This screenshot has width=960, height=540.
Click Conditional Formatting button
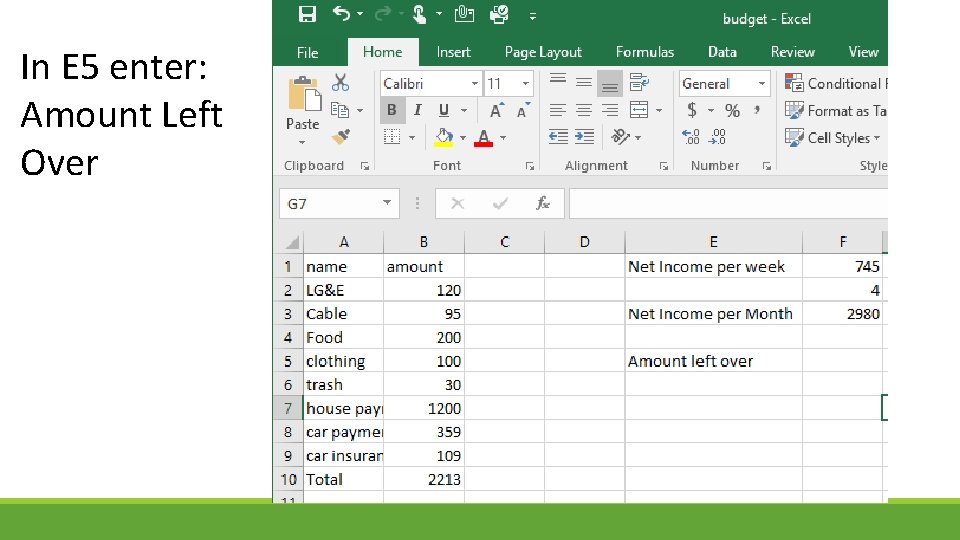tap(836, 83)
